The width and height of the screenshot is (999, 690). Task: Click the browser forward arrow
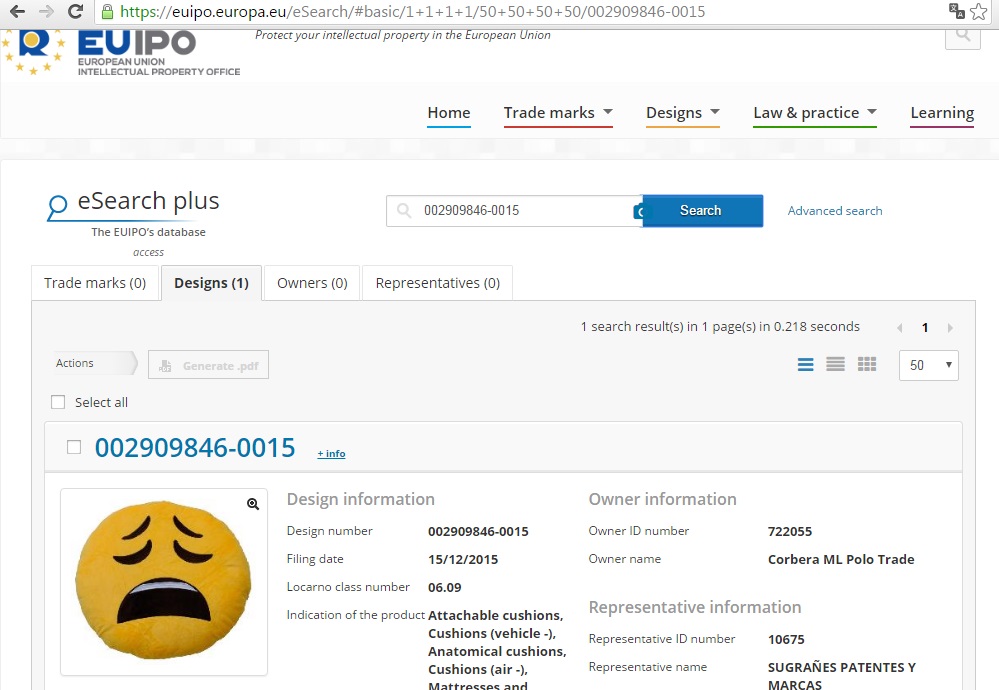[46, 11]
